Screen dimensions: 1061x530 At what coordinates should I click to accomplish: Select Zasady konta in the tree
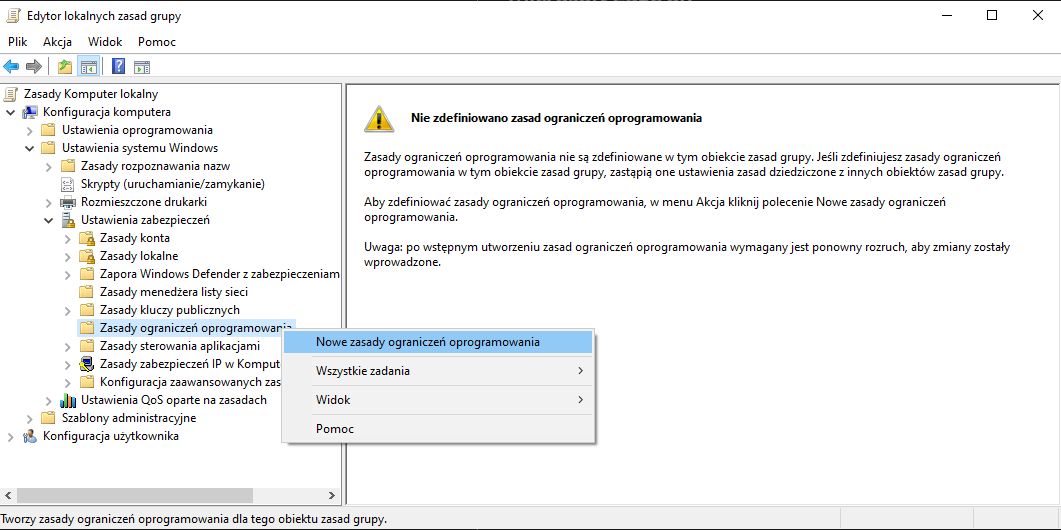(134, 238)
